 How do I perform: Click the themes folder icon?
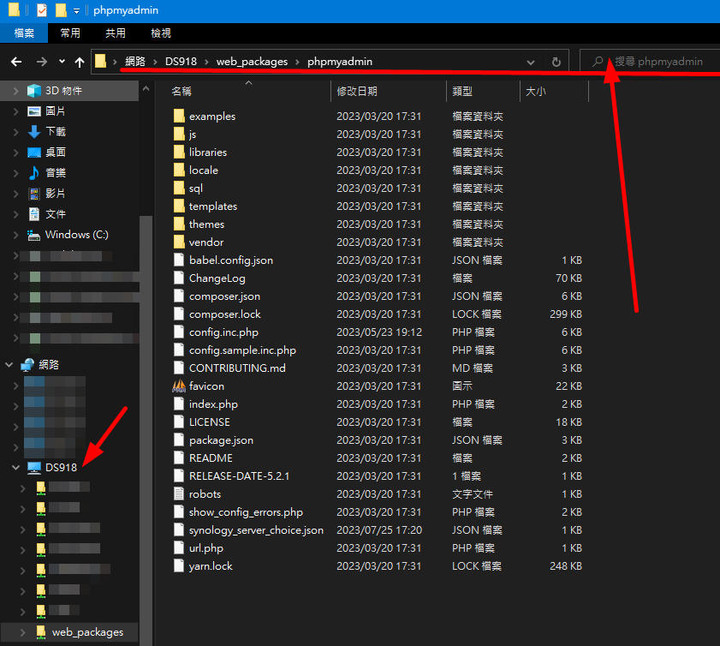[x=179, y=224]
